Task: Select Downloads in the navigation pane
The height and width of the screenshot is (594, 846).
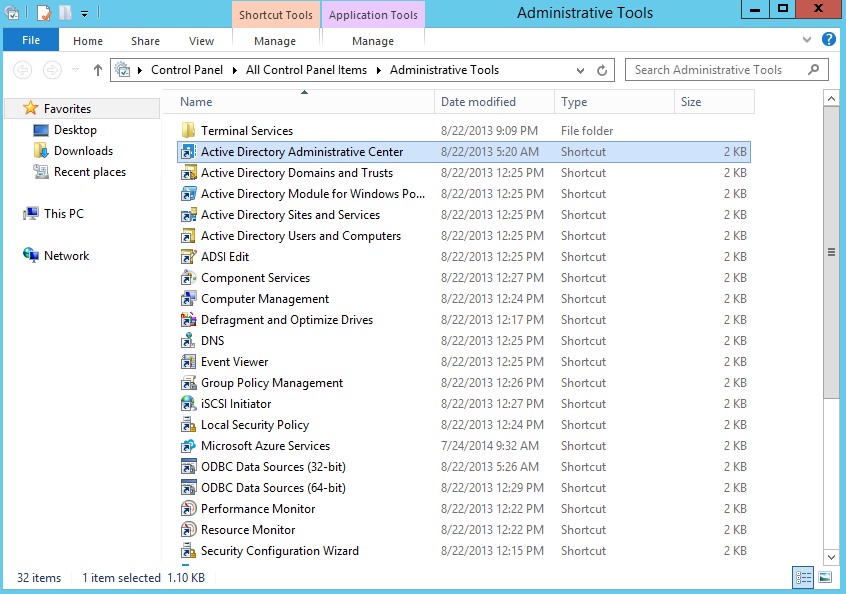Action: coord(83,151)
